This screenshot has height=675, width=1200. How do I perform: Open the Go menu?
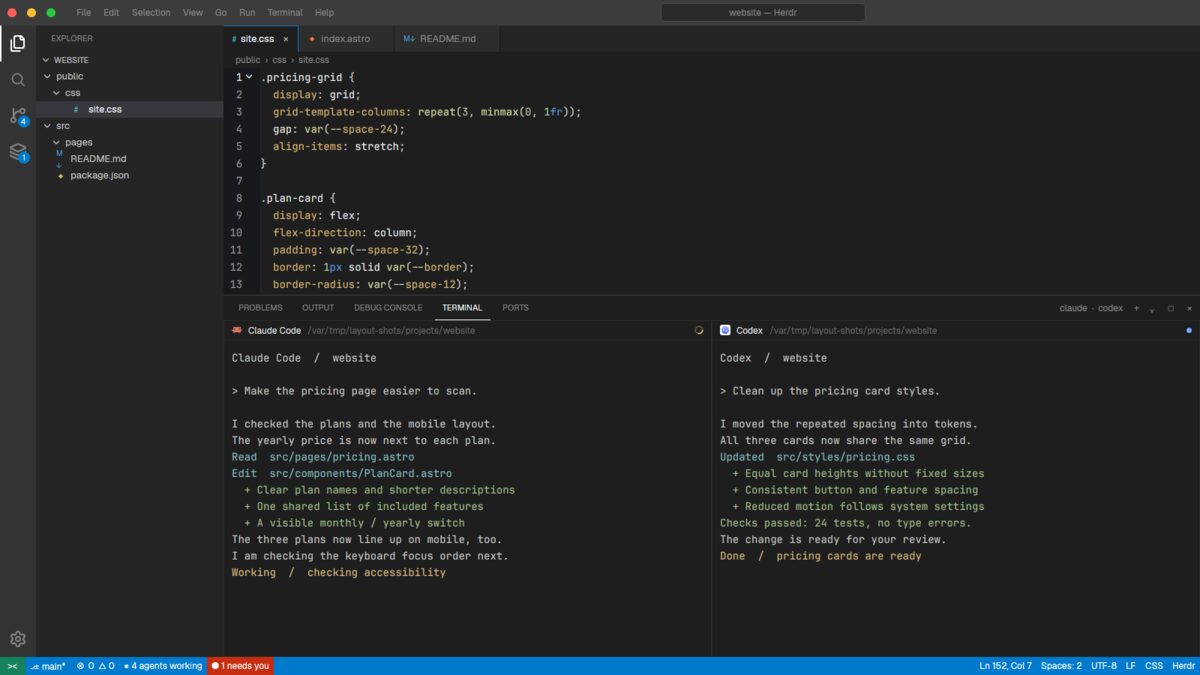(221, 13)
